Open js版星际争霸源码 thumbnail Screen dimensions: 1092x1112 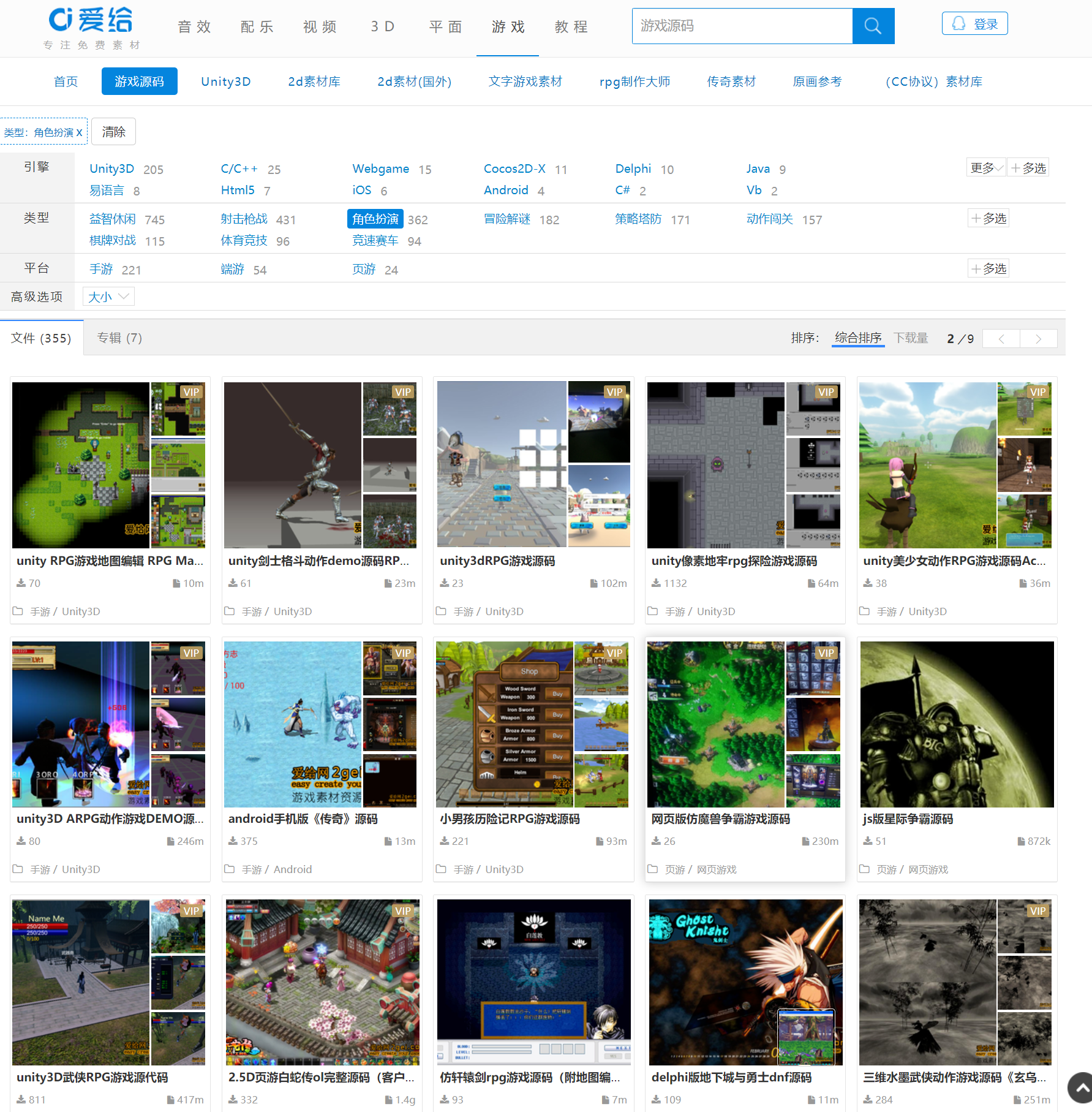click(957, 724)
